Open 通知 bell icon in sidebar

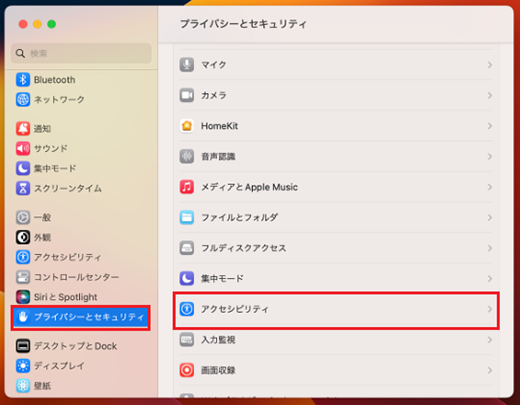pyautogui.click(x=23, y=128)
